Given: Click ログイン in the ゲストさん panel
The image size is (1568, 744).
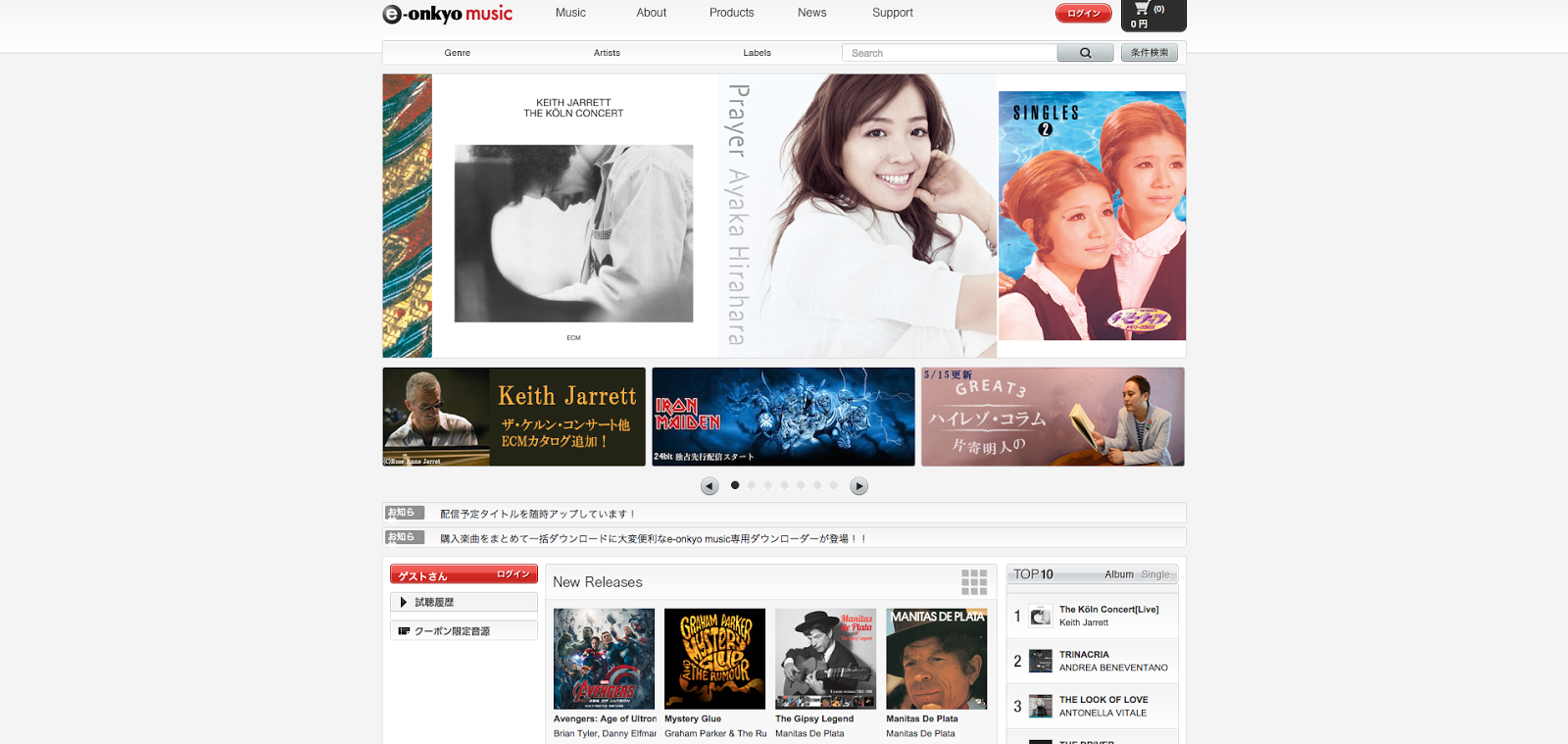Looking at the screenshot, I should click(x=513, y=574).
